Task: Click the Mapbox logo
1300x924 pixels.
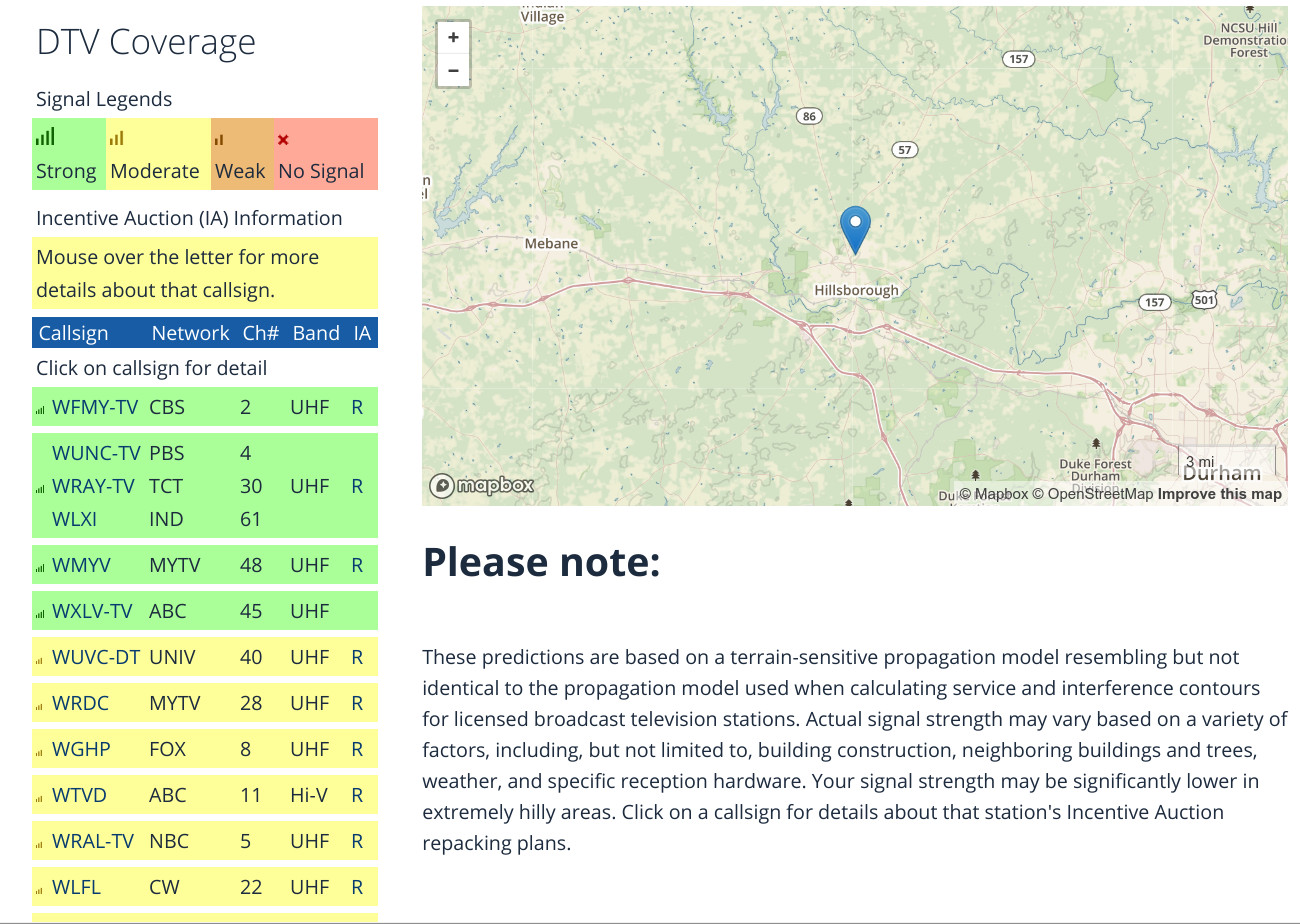Action: coord(482,486)
